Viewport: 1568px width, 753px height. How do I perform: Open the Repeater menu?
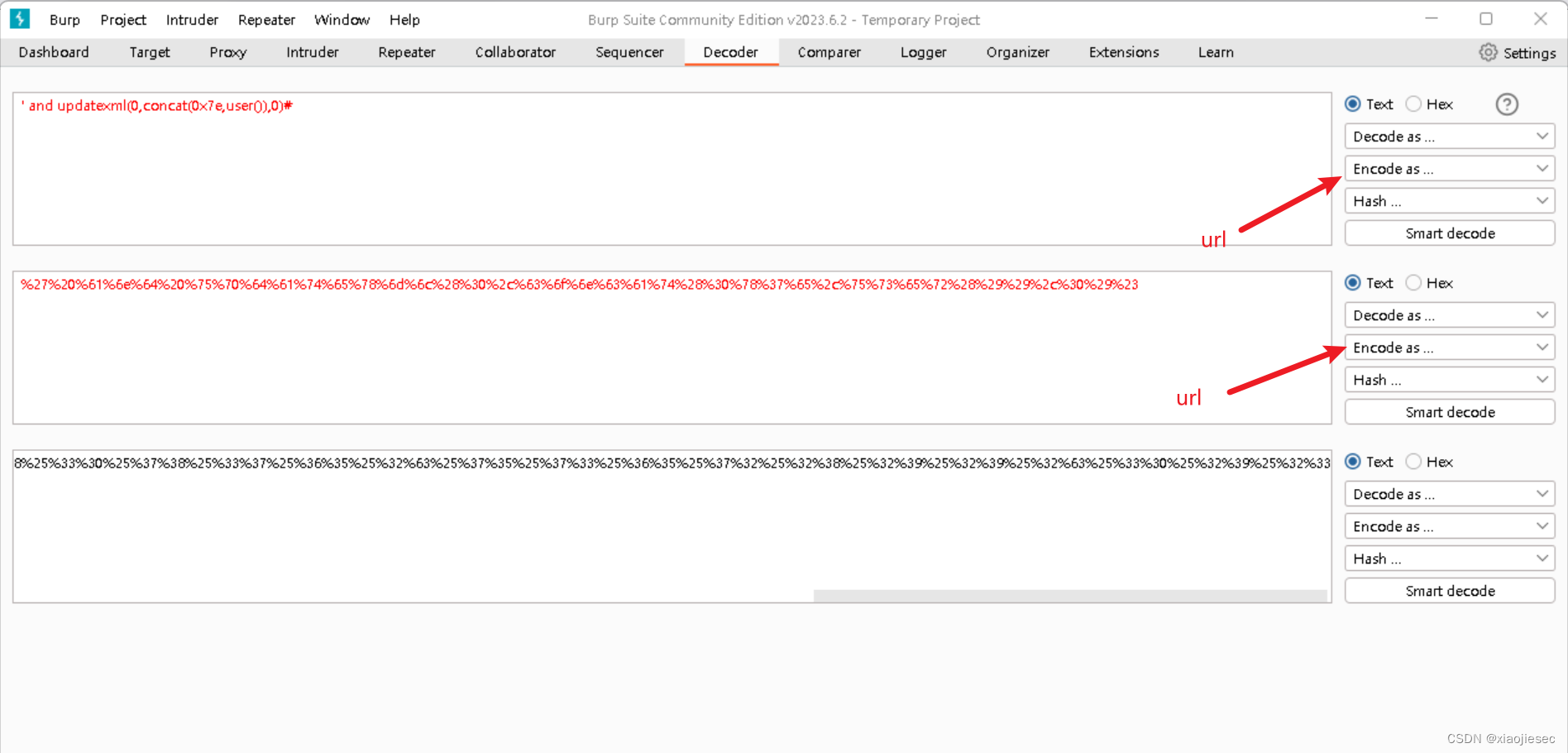click(x=266, y=19)
